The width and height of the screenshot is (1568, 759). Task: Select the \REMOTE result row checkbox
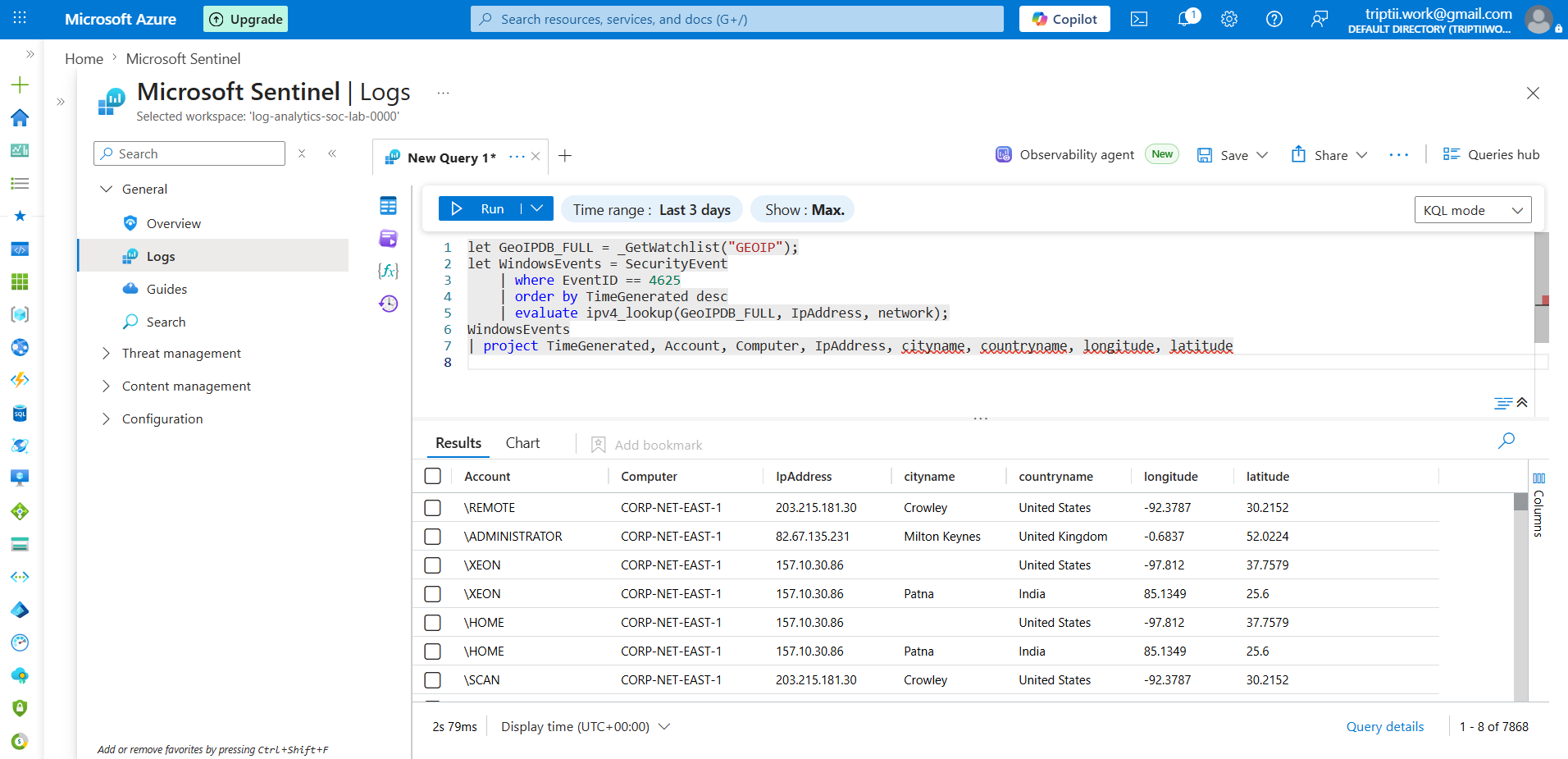click(x=433, y=508)
